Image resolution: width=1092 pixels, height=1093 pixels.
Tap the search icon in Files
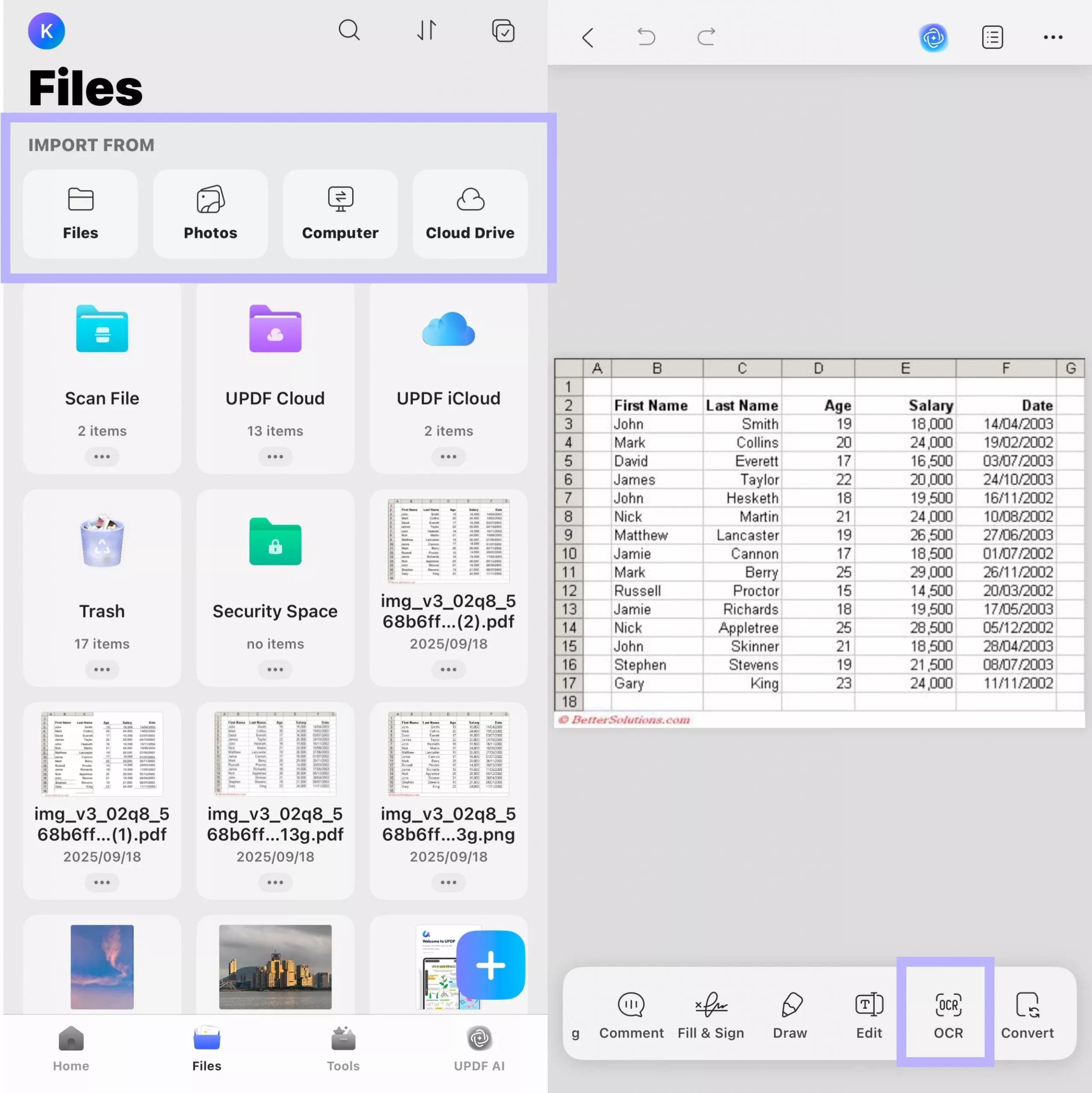click(348, 30)
